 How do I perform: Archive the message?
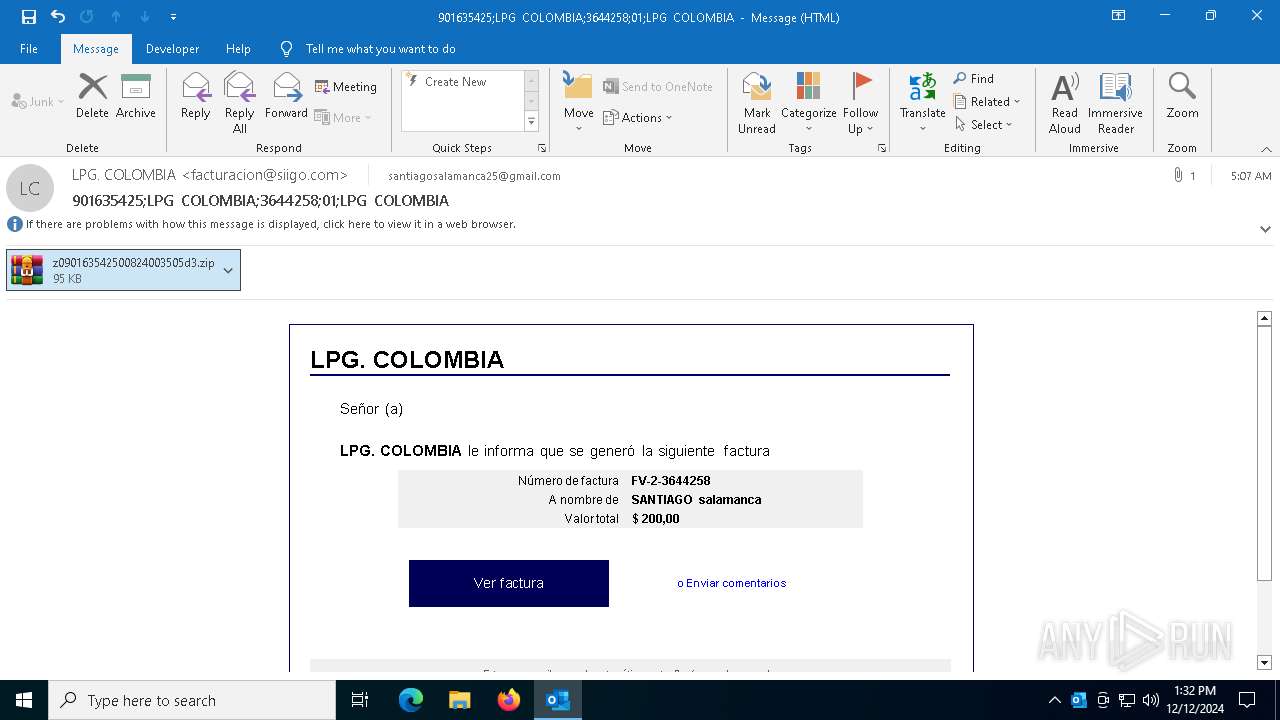(136, 96)
